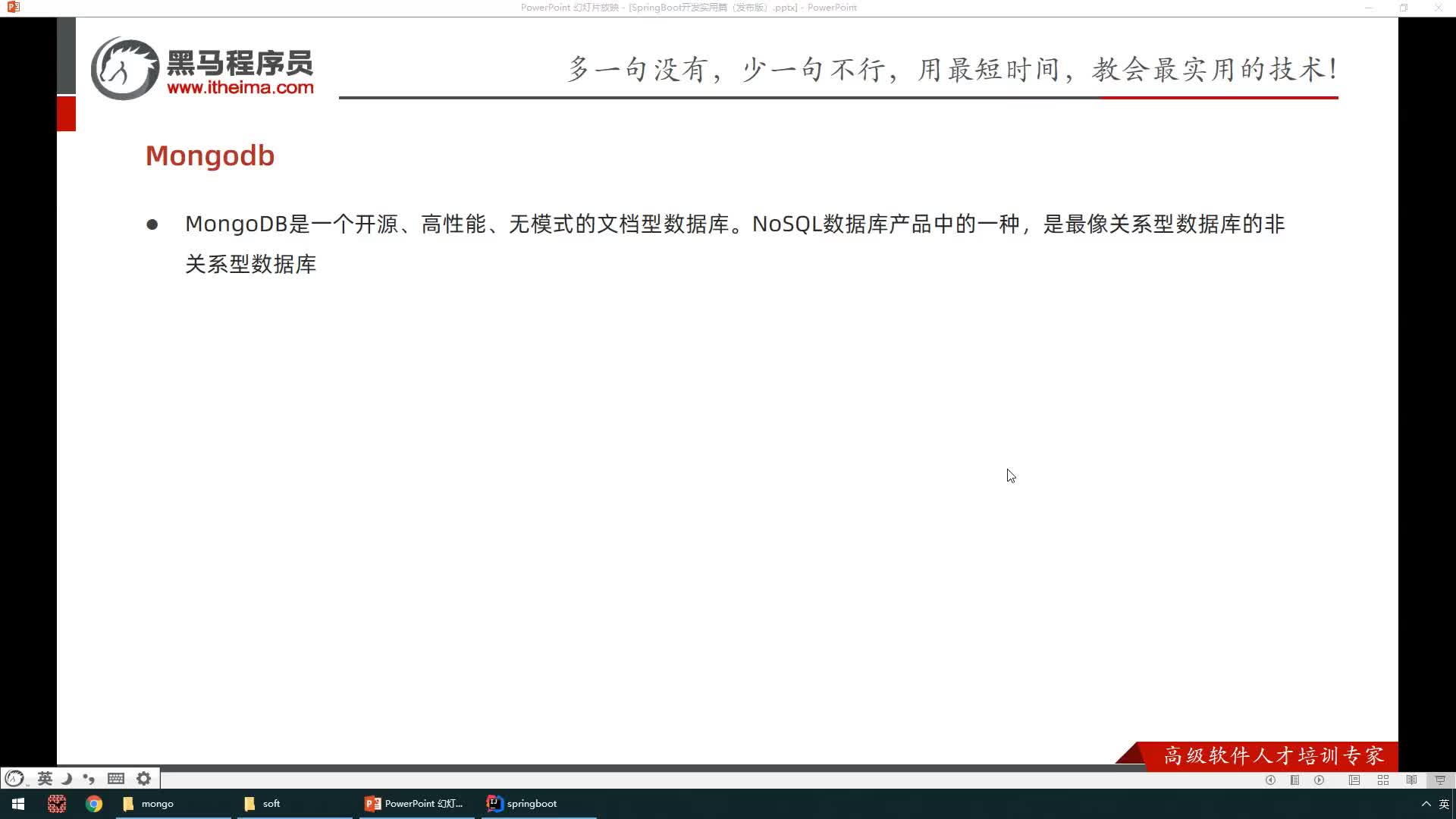The height and width of the screenshot is (819, 1456).
Task: Switch to Slide Sorter grid view
Action: [x=1383, y=780]
